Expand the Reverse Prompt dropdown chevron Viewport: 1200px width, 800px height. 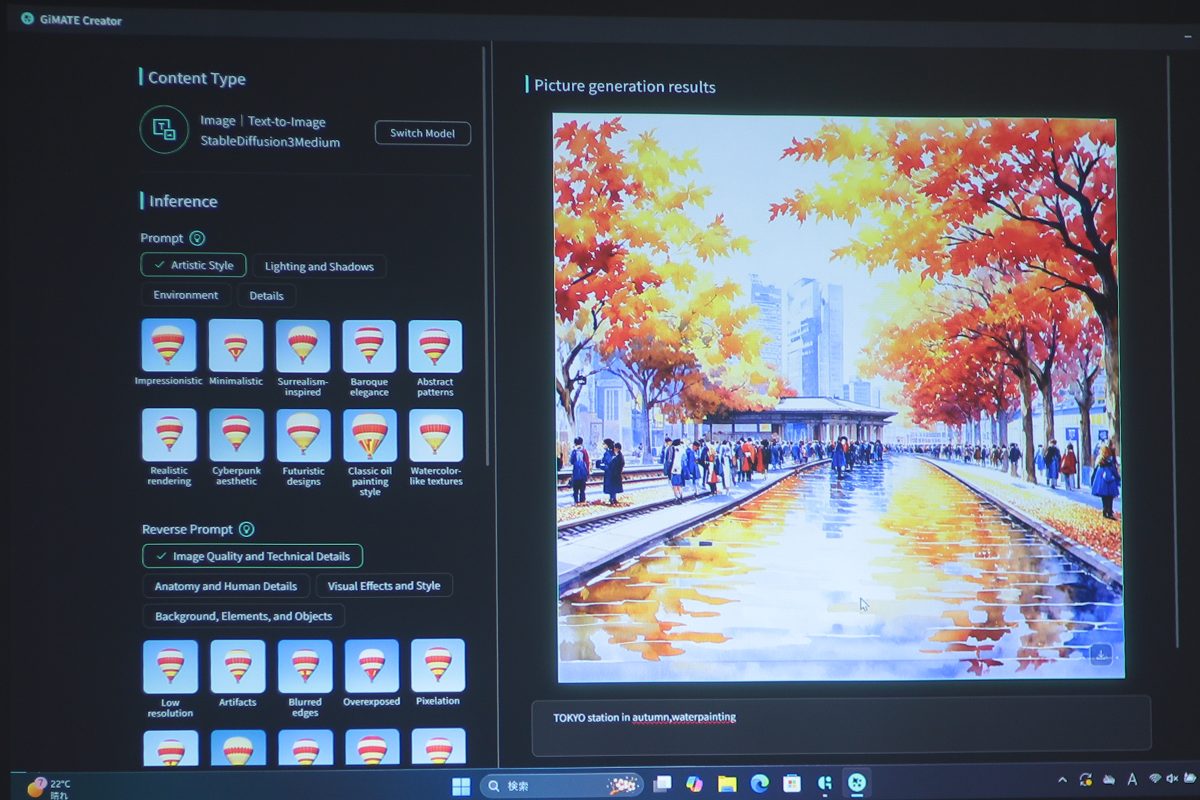(246, 529)
